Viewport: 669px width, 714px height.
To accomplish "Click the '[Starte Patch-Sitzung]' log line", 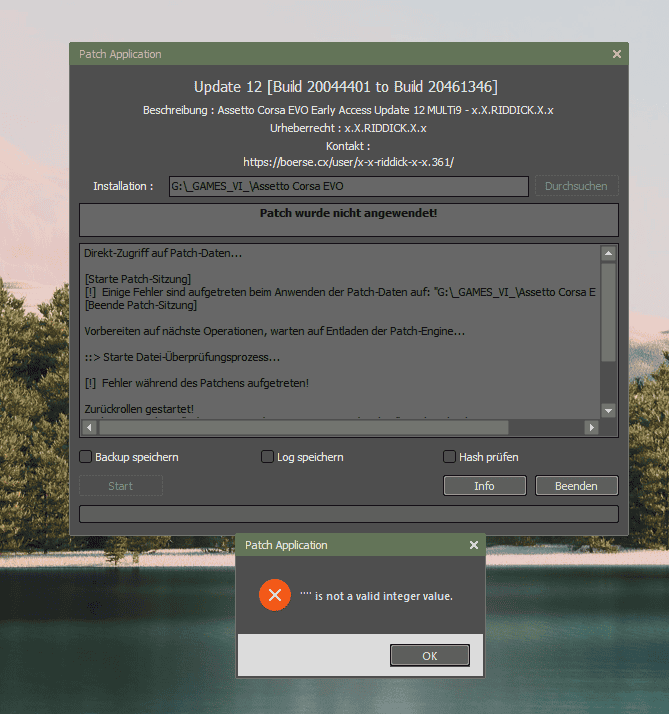I will (138, 279).
